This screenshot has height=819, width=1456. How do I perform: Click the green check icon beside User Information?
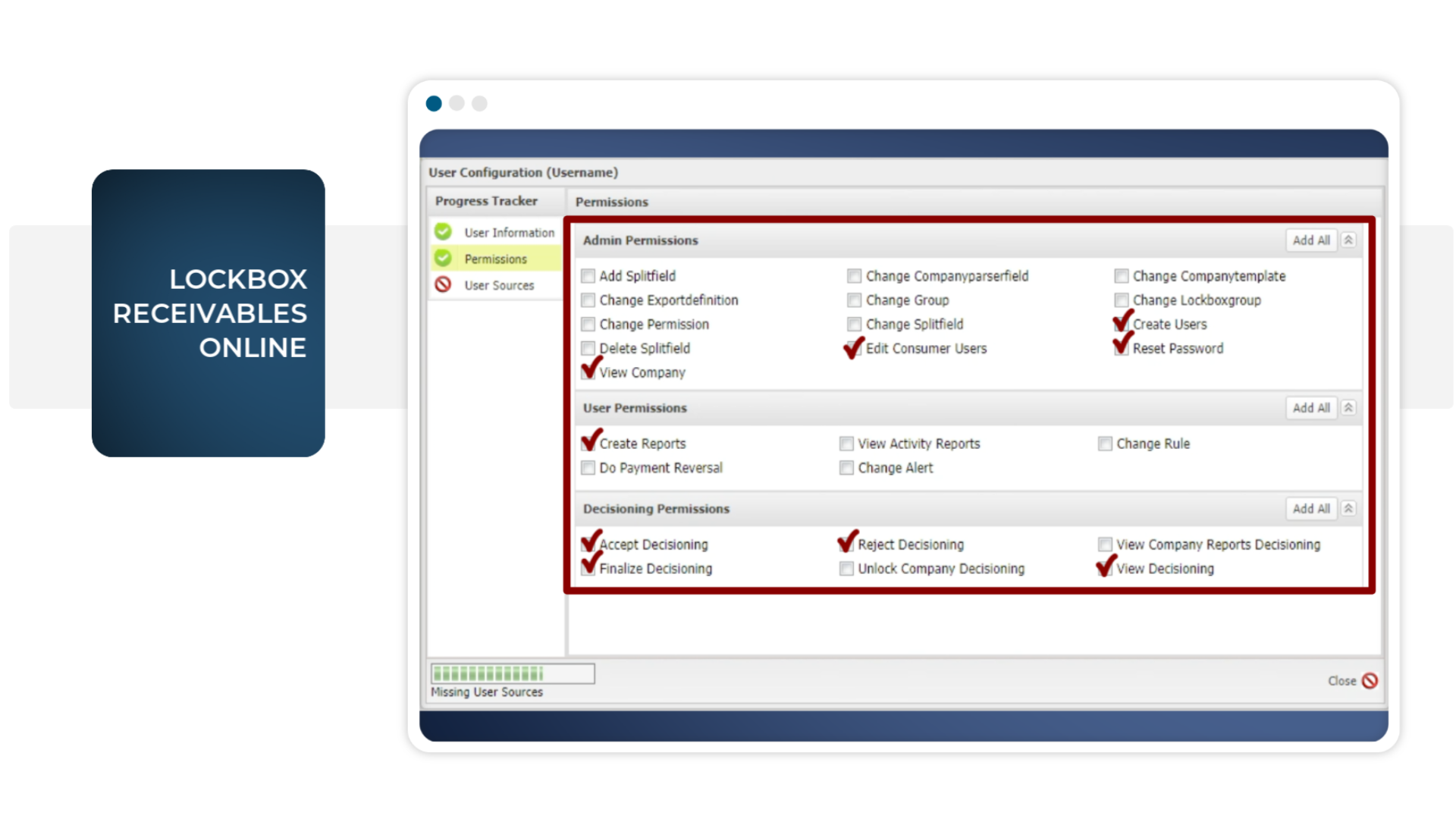pos(443,232)
